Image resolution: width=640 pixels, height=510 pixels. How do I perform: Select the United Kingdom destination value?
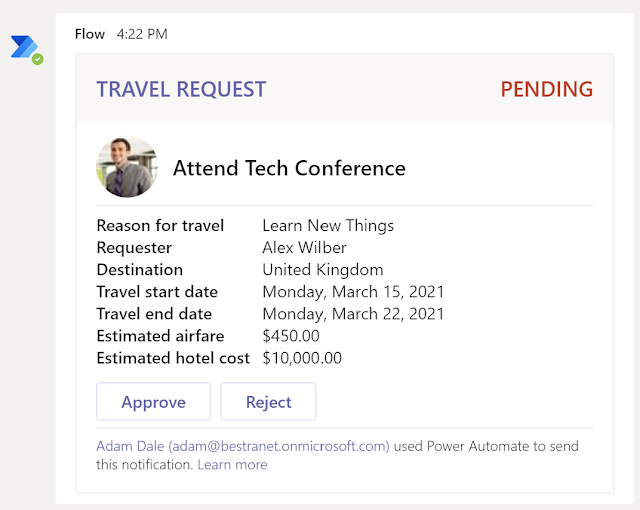click(323, 270)
